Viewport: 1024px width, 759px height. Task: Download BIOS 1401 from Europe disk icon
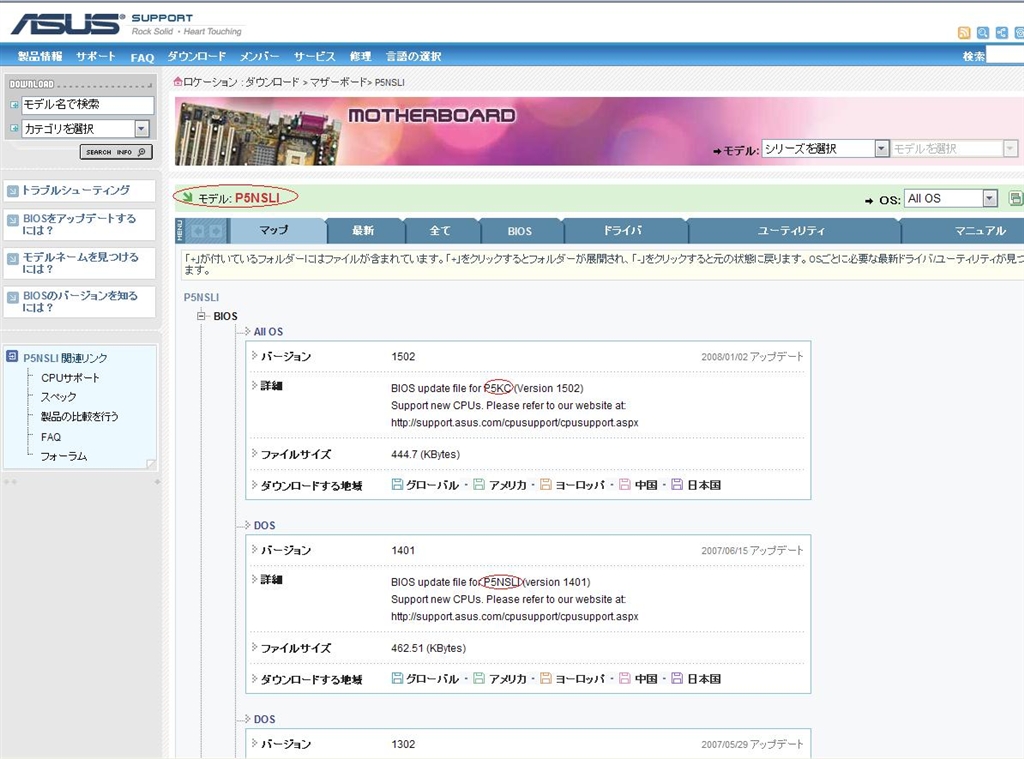coord(545,678)
